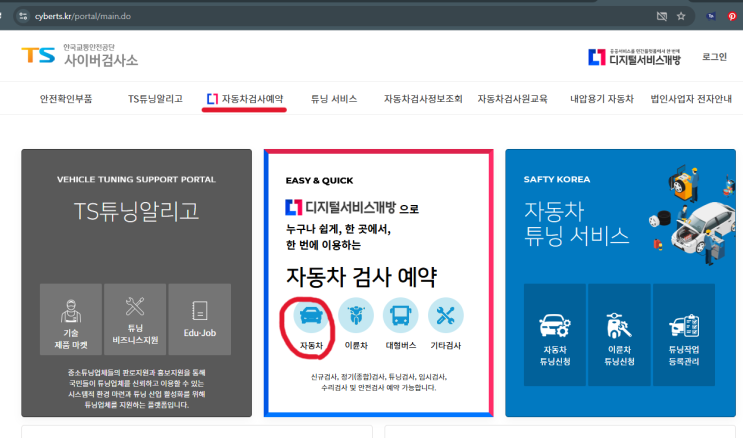Open 자동차 튜닝신청 tile
This screenshot has height=438, width=743.
coord(555,335)
